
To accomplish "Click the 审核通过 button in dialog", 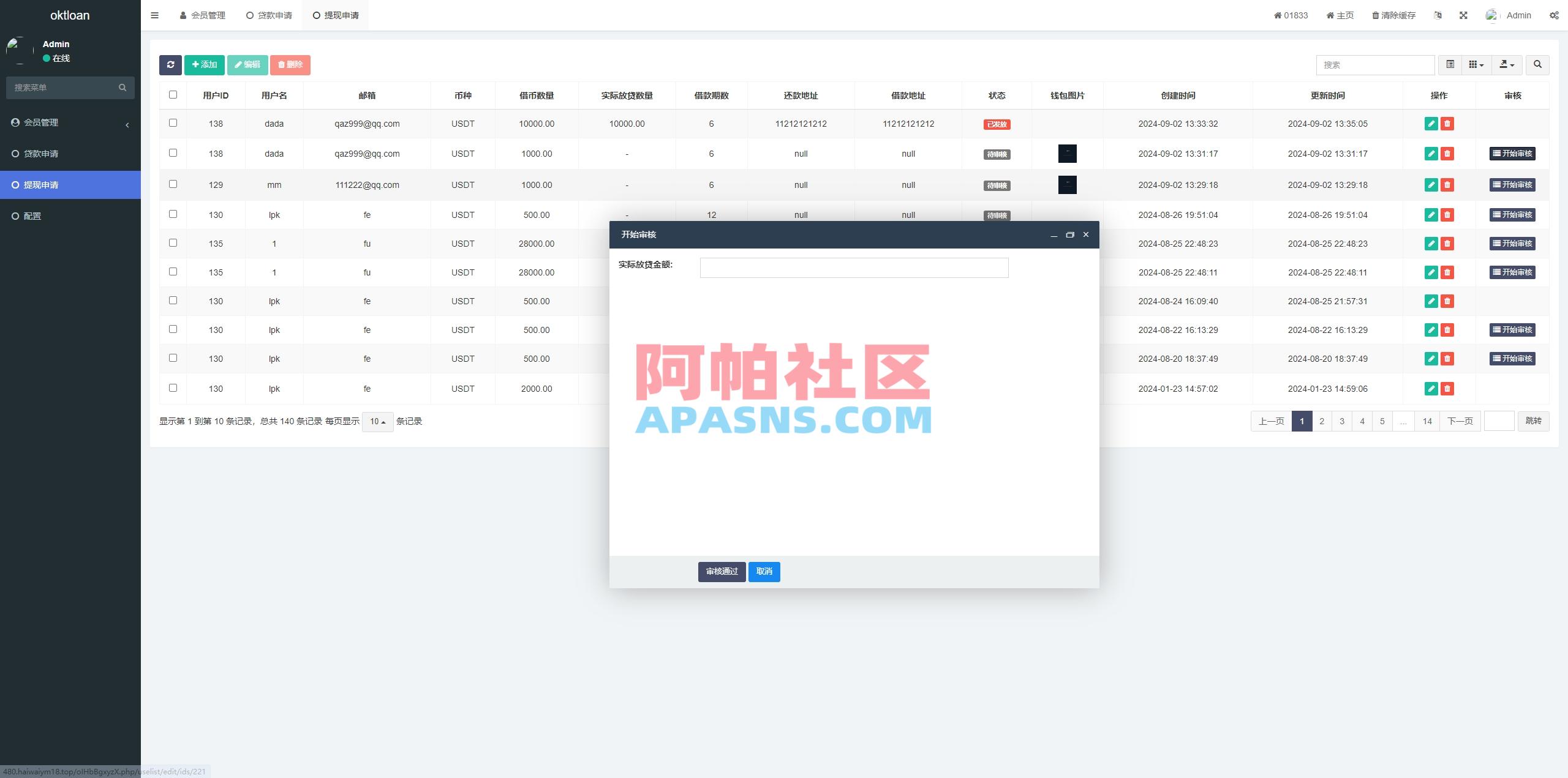I will (721, 572).
